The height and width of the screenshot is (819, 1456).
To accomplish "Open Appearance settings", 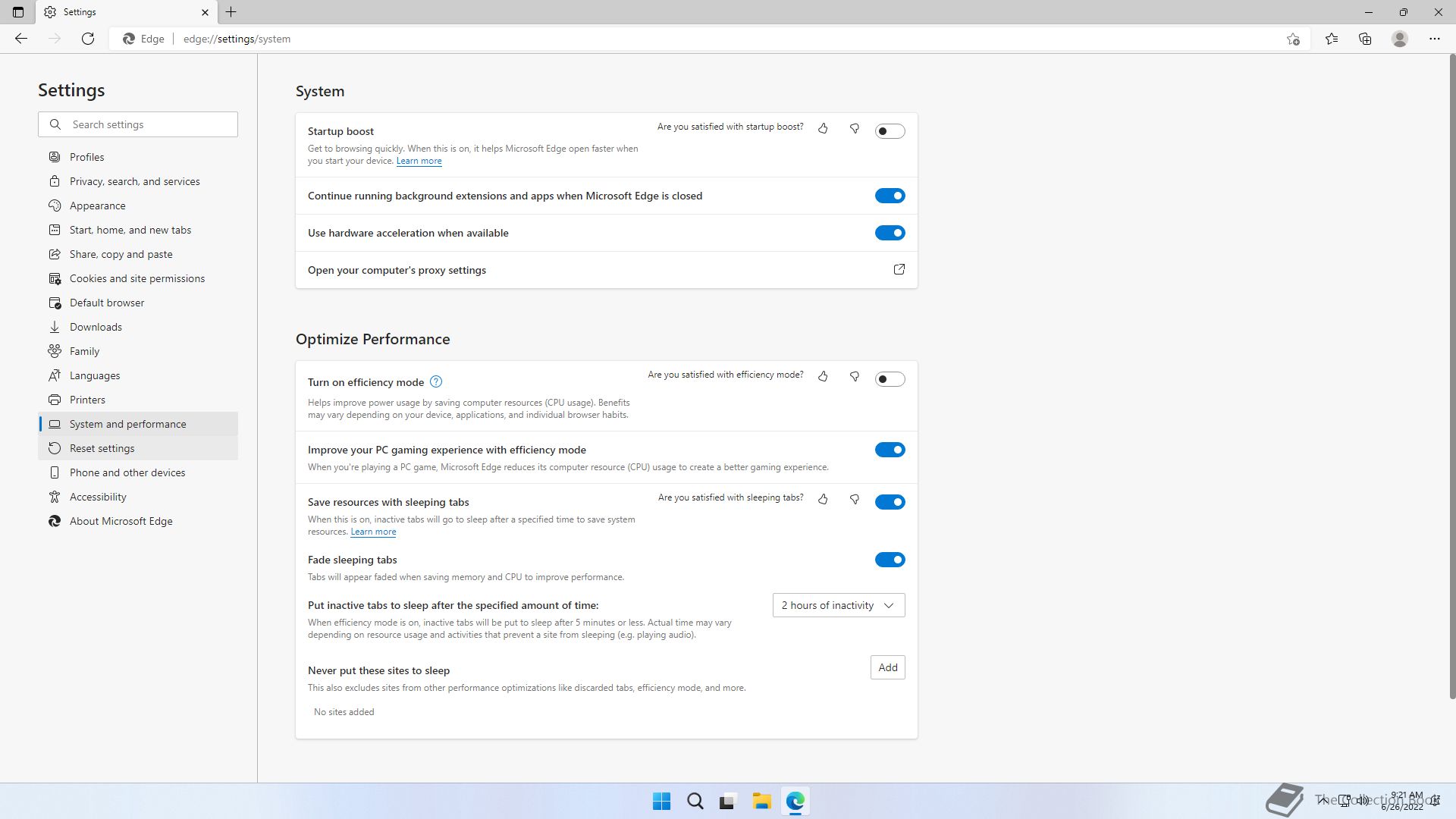I will pos(138,206).
